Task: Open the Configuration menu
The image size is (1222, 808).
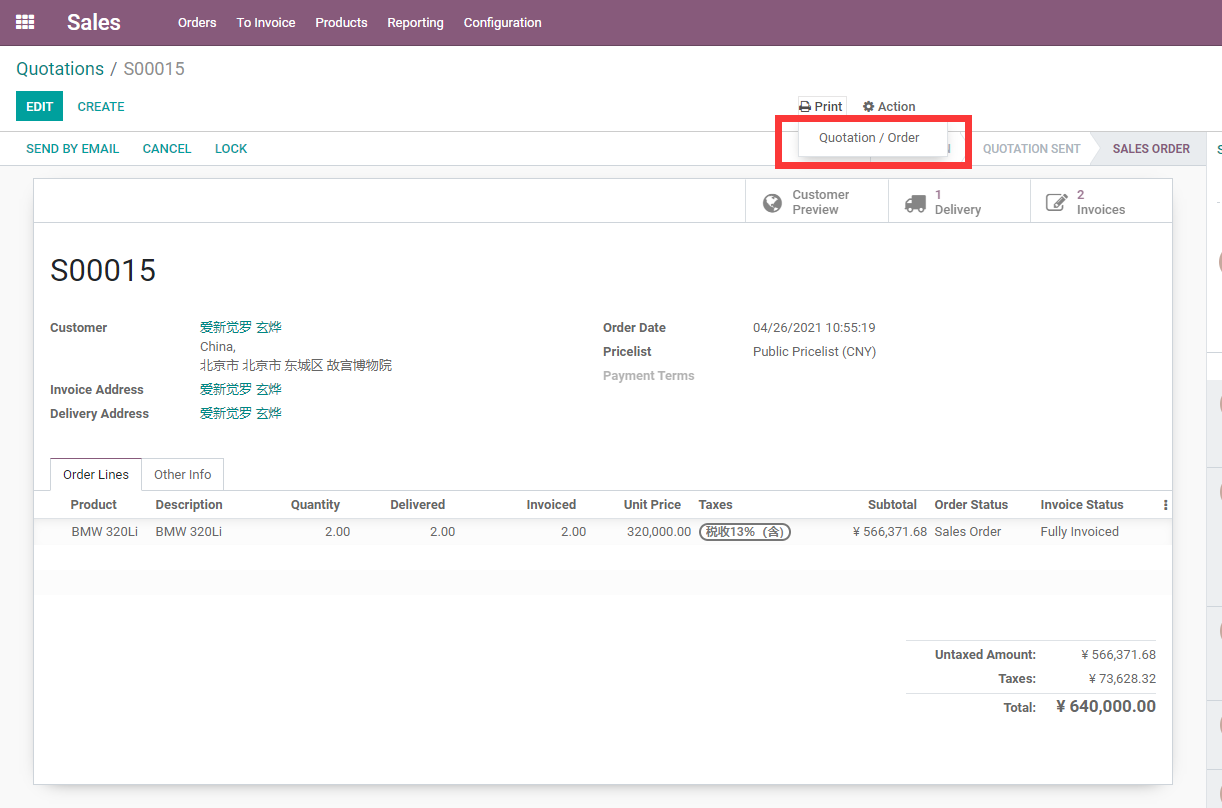Action: point(502,22)
